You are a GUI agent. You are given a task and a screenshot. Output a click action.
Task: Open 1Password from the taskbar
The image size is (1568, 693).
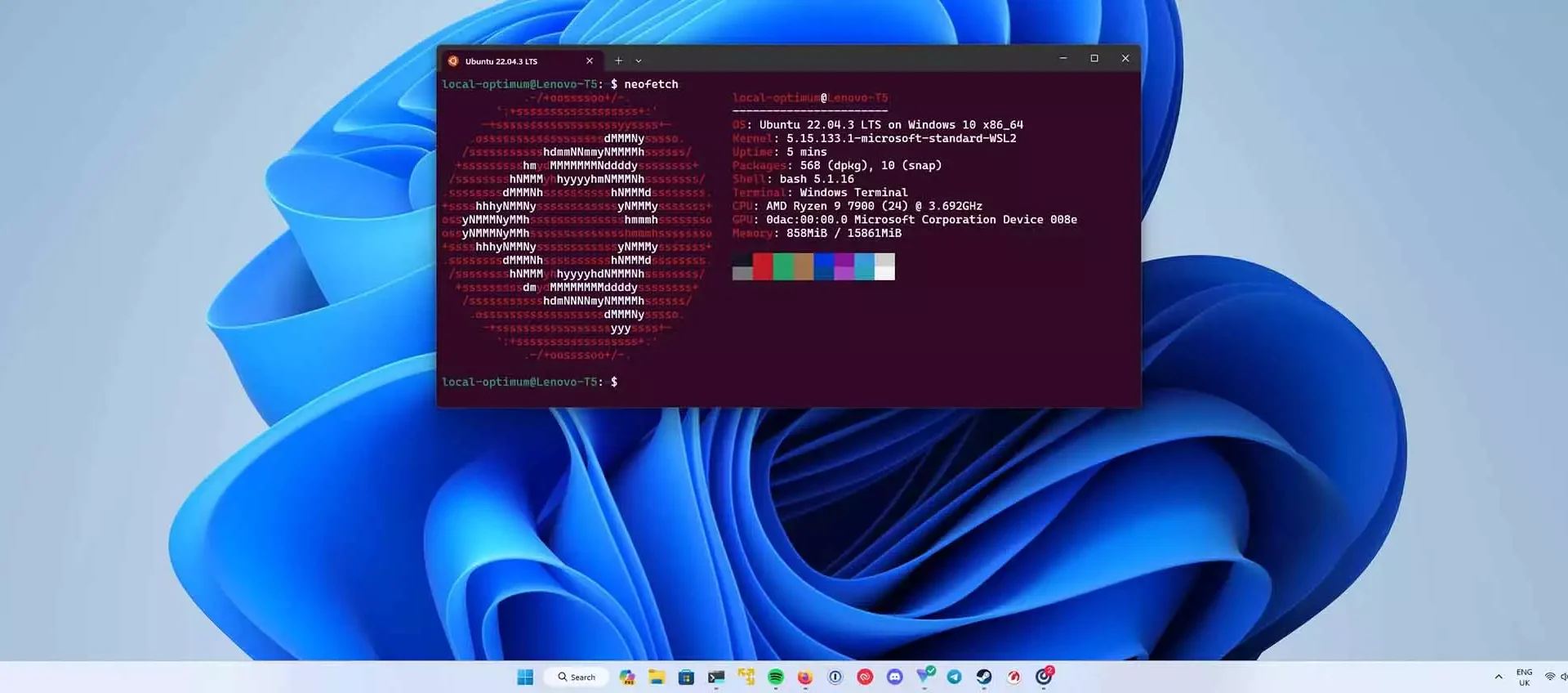(835, 677)
